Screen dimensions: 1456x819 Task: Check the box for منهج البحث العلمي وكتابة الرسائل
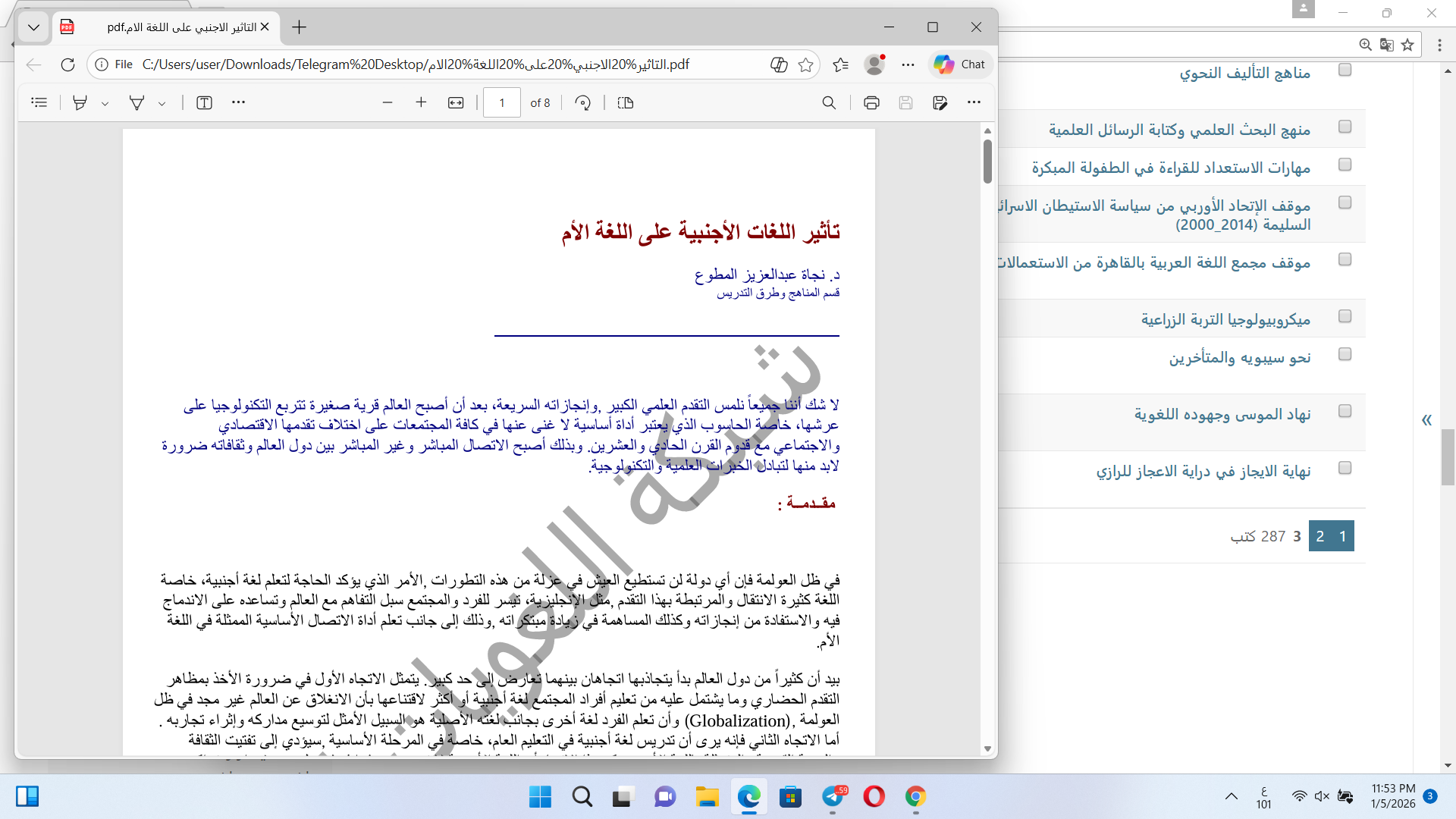[x=1345, y=127]
